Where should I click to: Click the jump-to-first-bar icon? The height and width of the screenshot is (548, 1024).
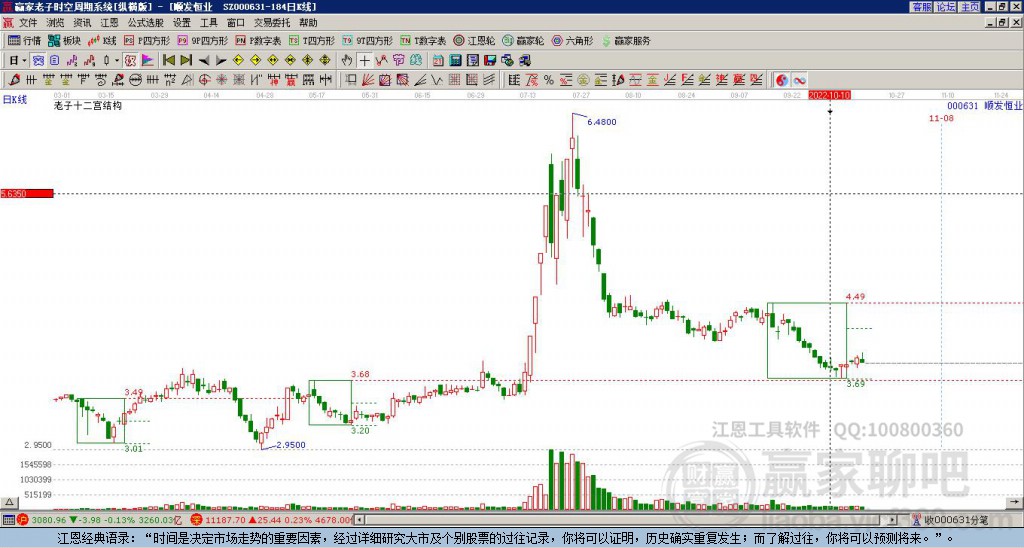click(x=168, y=61)
